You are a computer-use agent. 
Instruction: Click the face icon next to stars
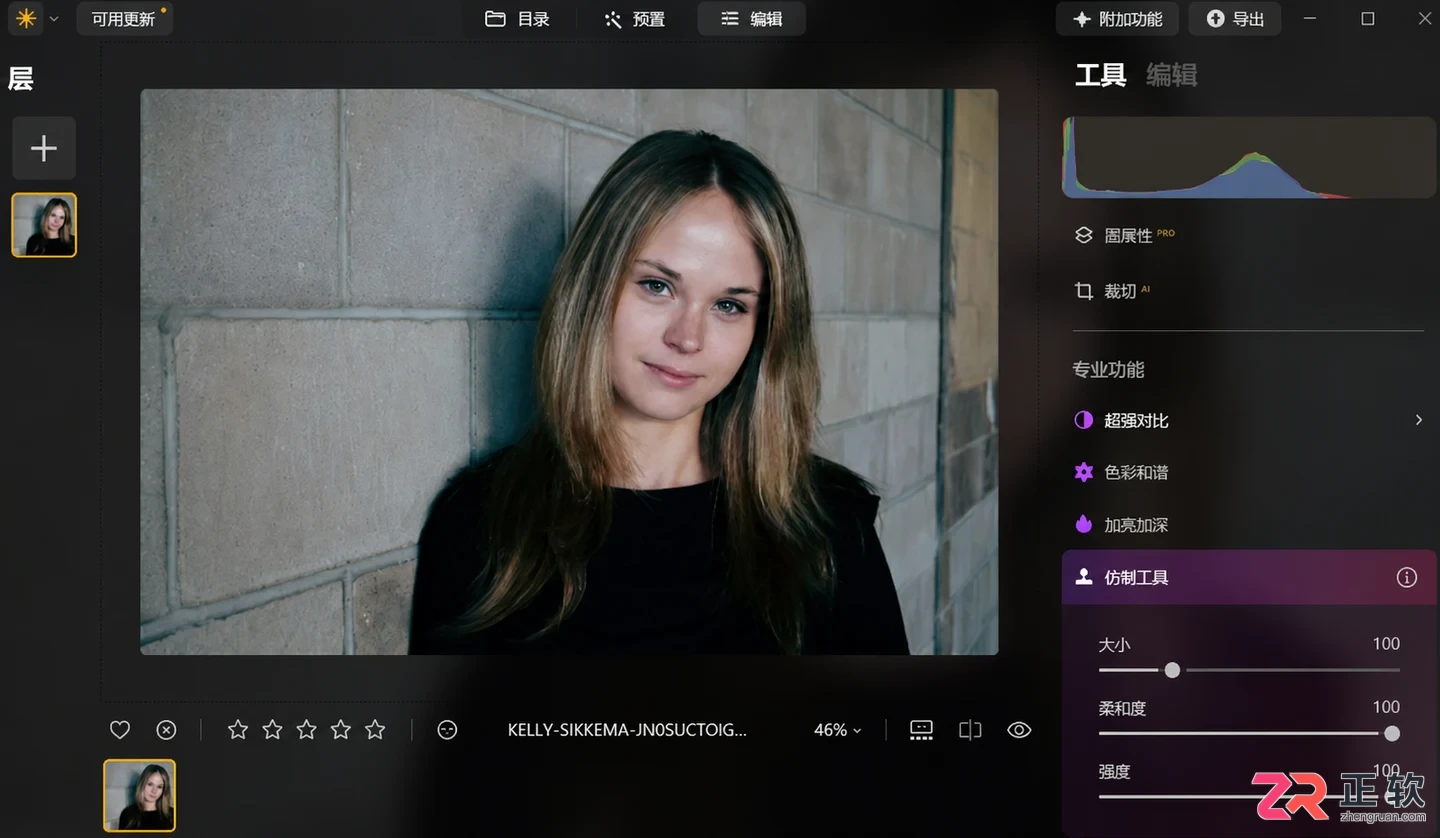(x=447, y=730)
